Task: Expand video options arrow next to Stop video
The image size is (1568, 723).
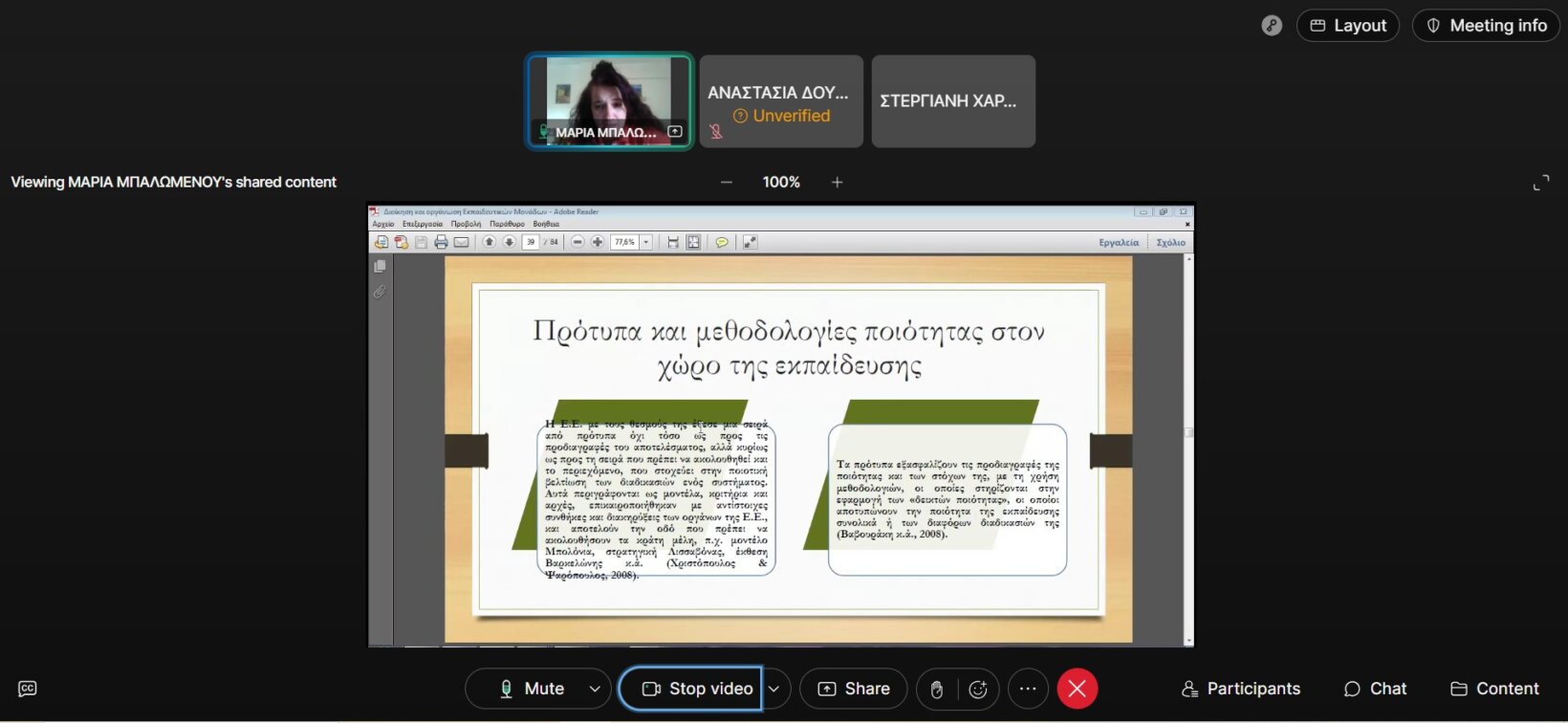Action: tap(774, 689)
